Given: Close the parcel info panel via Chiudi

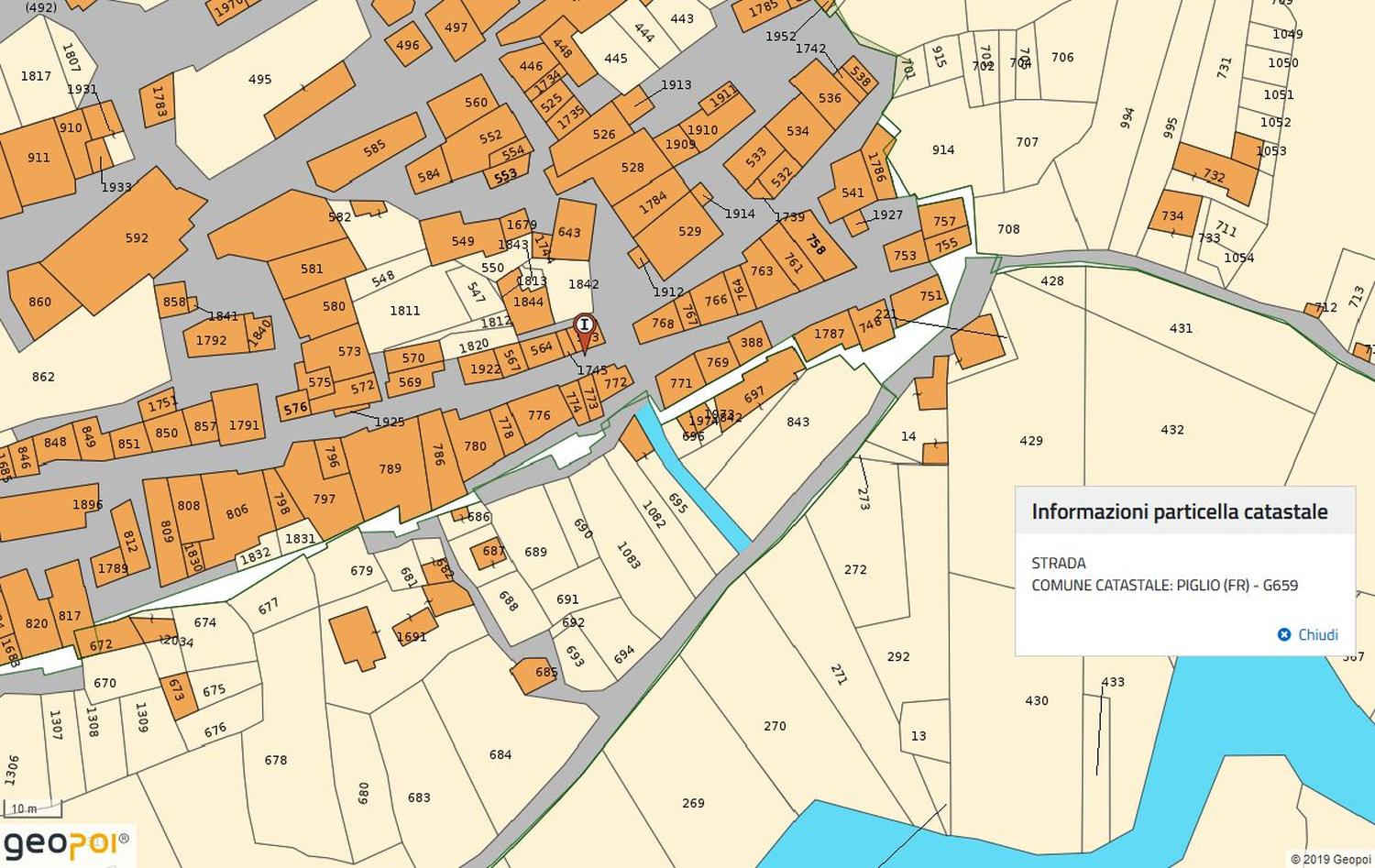Looking at the screenshot, I should point(1308,634).
